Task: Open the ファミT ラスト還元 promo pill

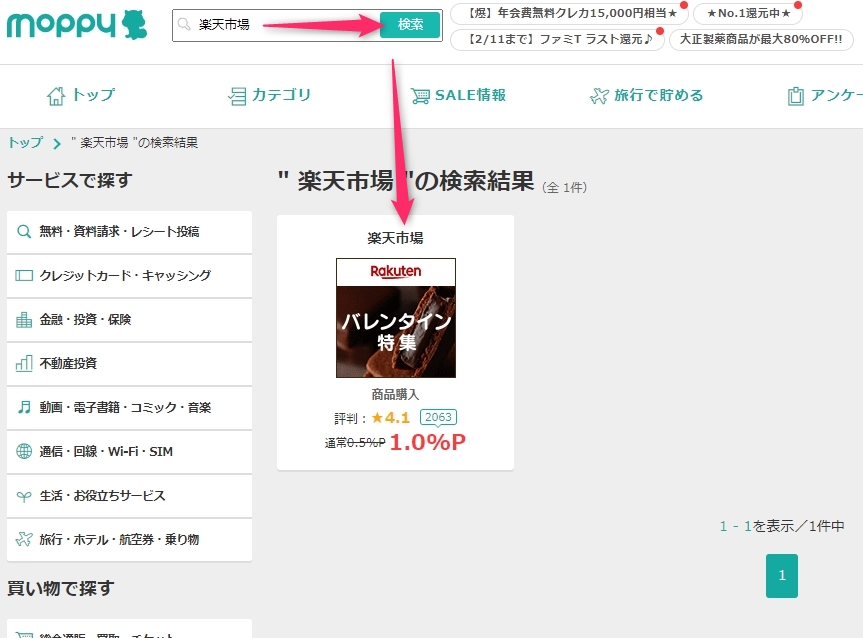Action: click(557, 39)
